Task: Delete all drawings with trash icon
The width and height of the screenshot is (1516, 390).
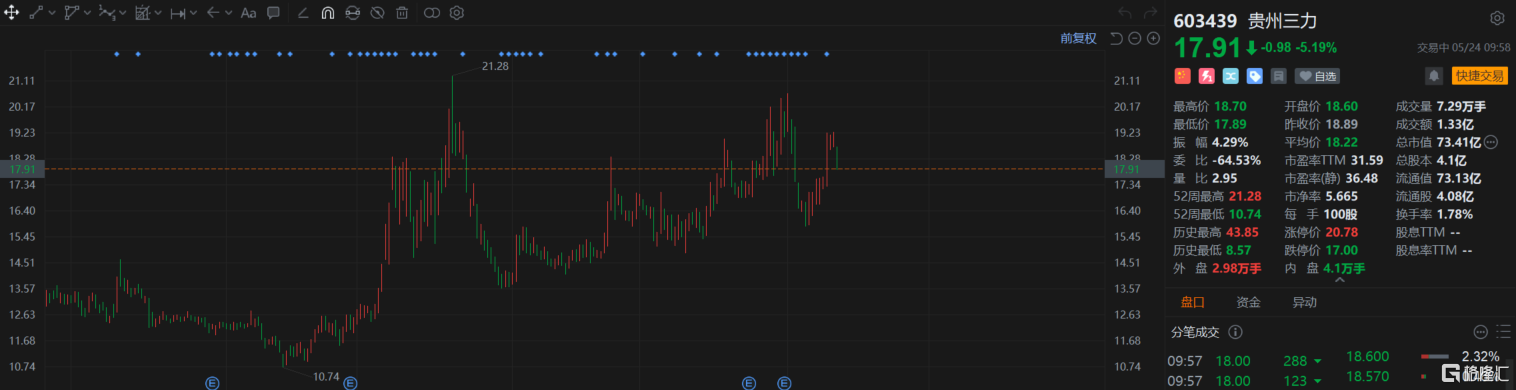Action: (x=401, y=13)
